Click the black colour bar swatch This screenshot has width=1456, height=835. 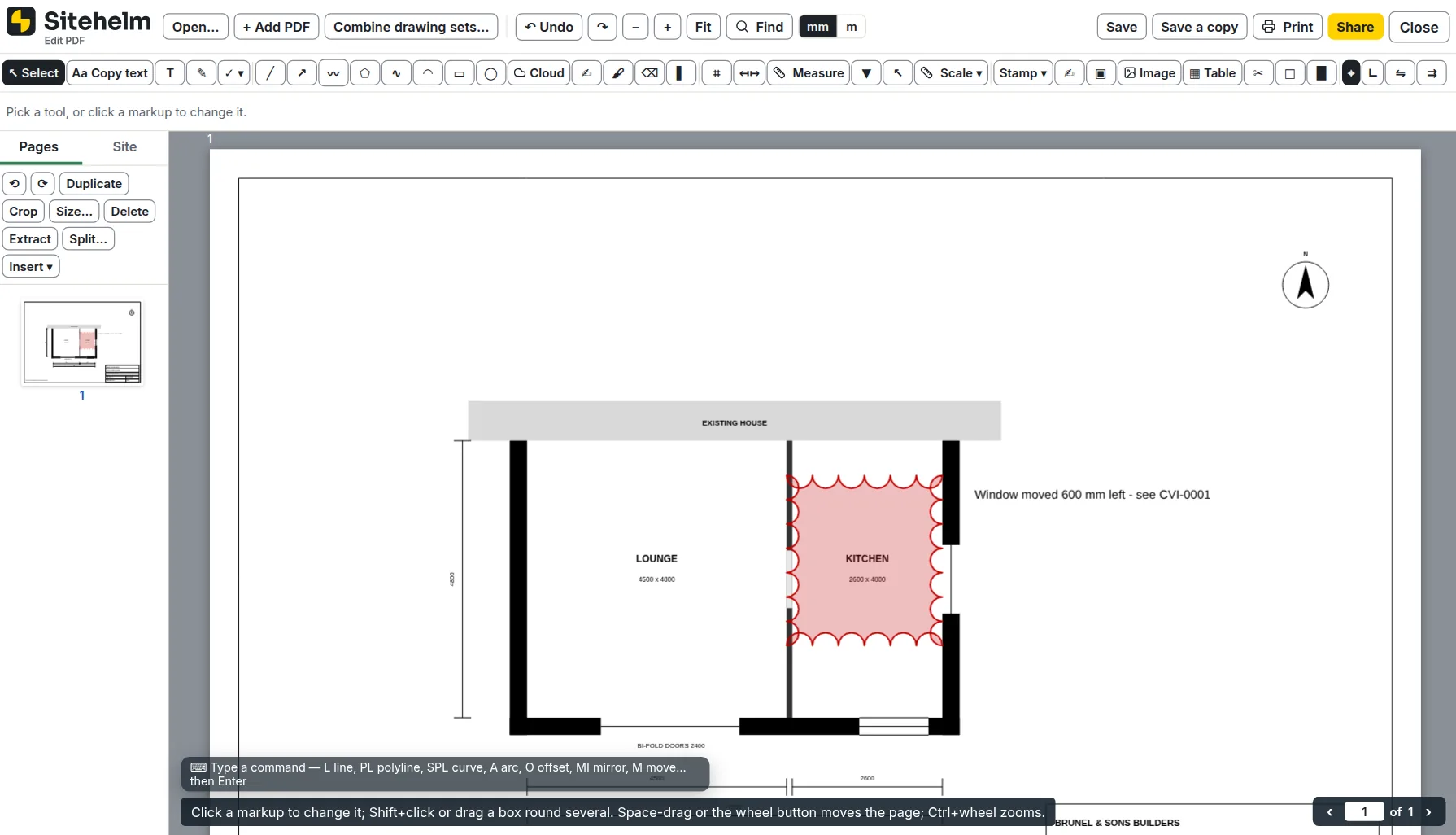pyautogui.click(x=680, y=73)
